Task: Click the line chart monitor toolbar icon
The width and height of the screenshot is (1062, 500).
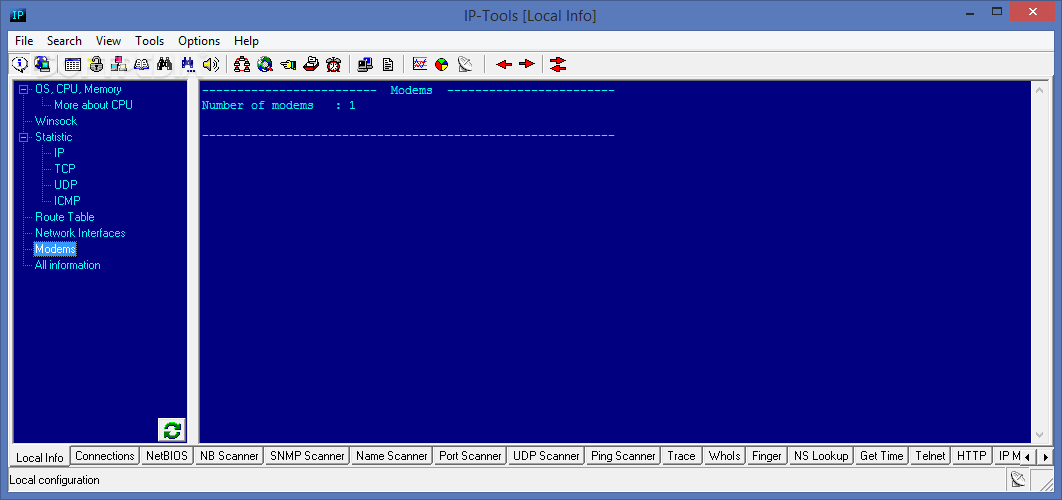Action: (420, 64)
